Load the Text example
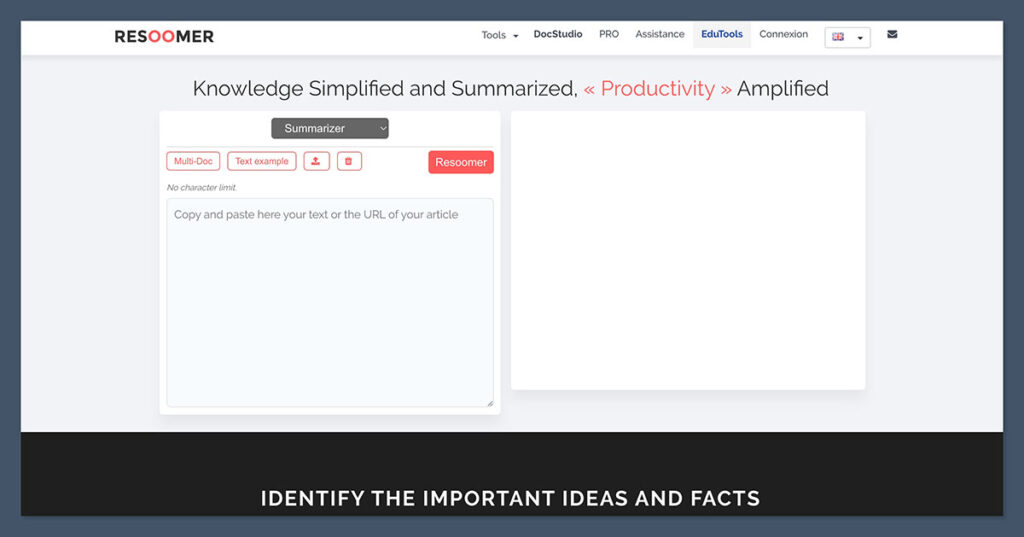The height and width of the screenshot is (537, 1024). [262, 161]
